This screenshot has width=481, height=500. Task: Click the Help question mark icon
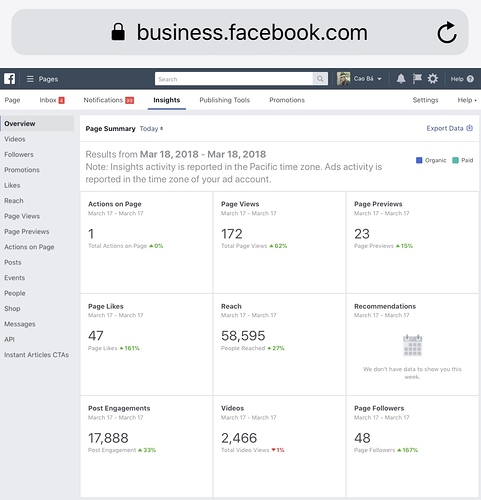(470, 79)
